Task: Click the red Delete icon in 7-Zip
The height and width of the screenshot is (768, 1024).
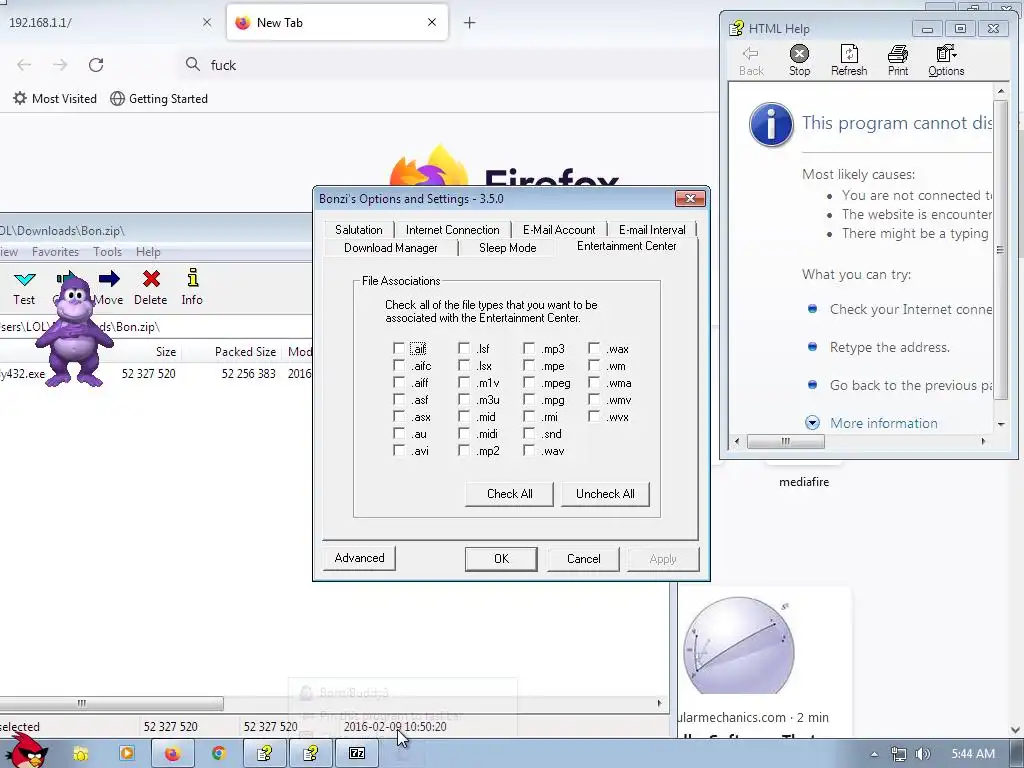Action: (x=152, y=279)
